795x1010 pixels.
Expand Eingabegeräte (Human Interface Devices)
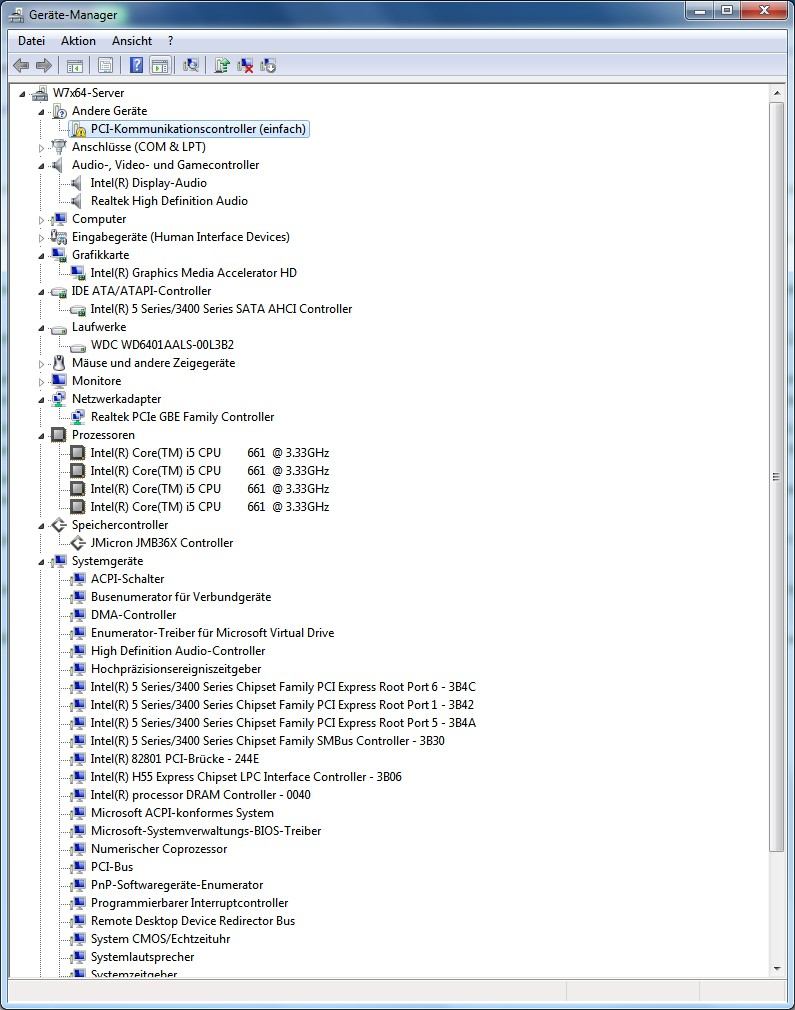click(42, 238)
